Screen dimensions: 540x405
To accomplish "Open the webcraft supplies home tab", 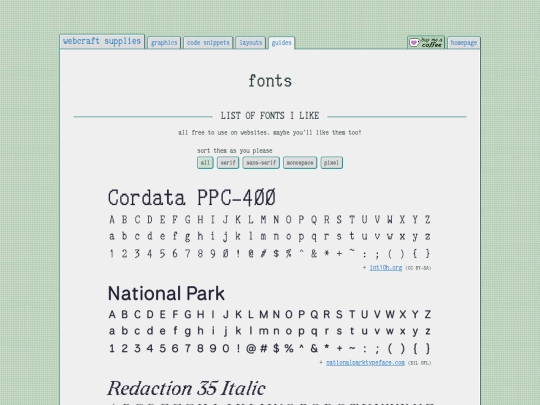I will 102,41.
